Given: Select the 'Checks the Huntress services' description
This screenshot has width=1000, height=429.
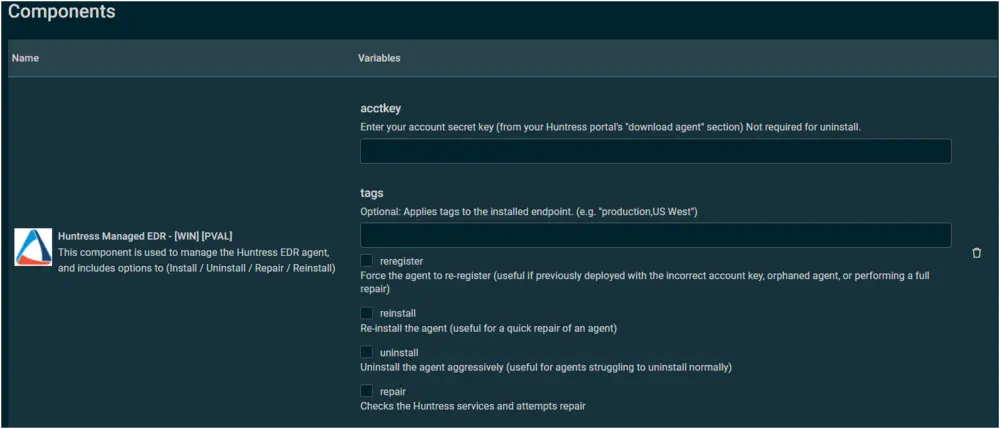Looking at the screenshot, I should pos(473,405).
